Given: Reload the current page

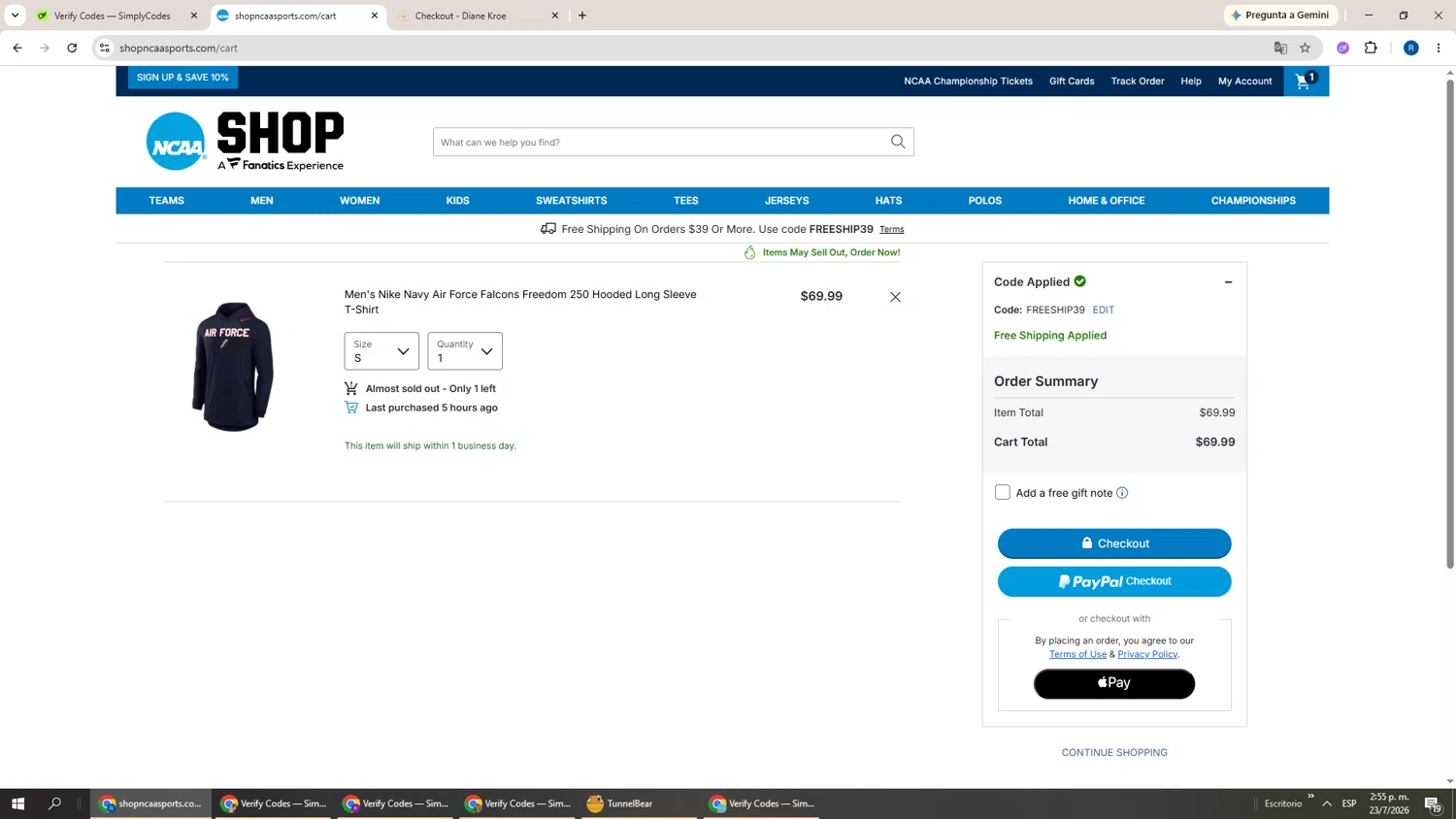Looking at the screenshot, I should 72,48.
